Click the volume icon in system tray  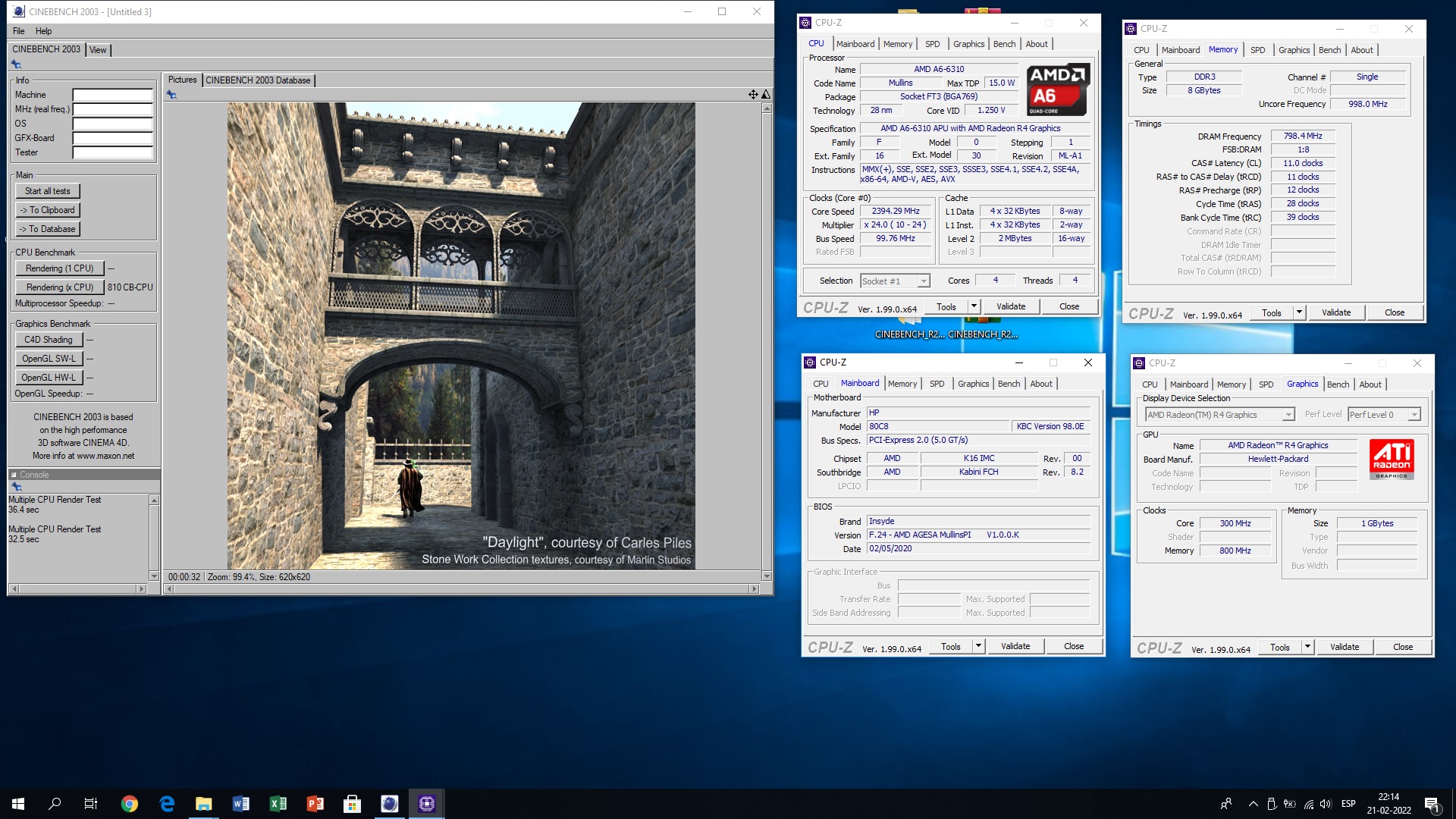click(x=1326, y=804)
